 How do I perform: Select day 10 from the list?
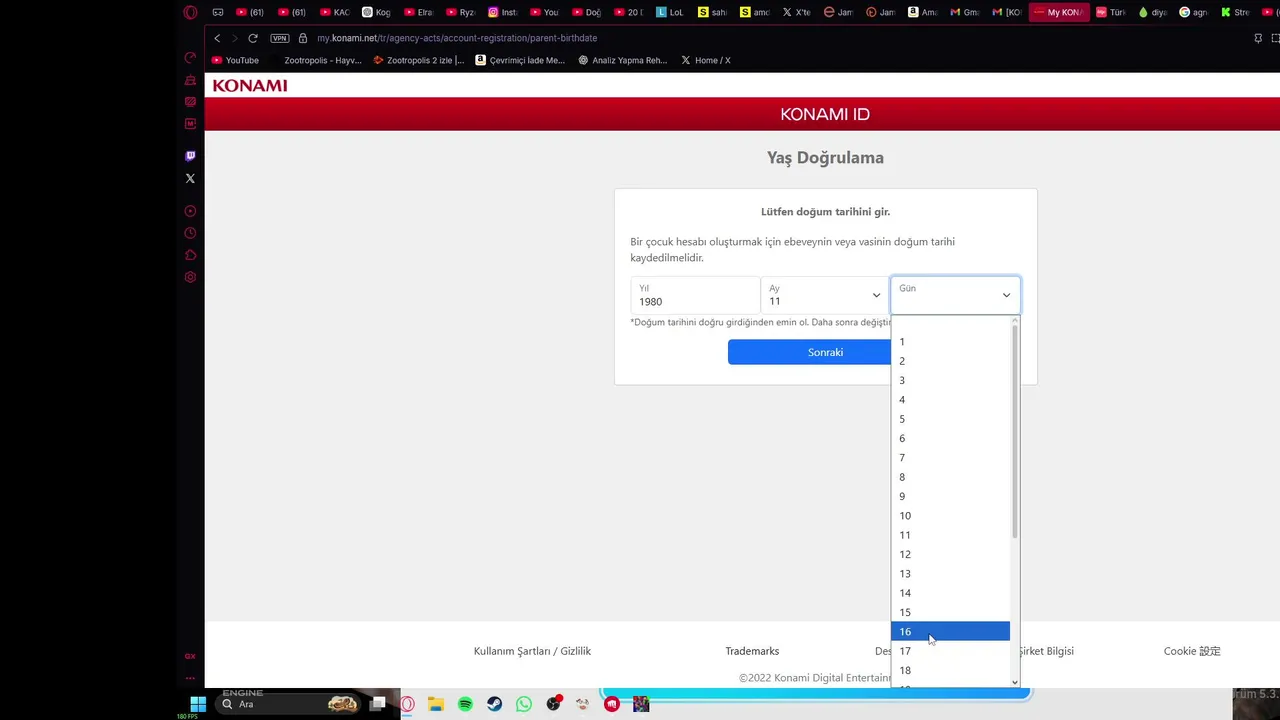point(950,515)
